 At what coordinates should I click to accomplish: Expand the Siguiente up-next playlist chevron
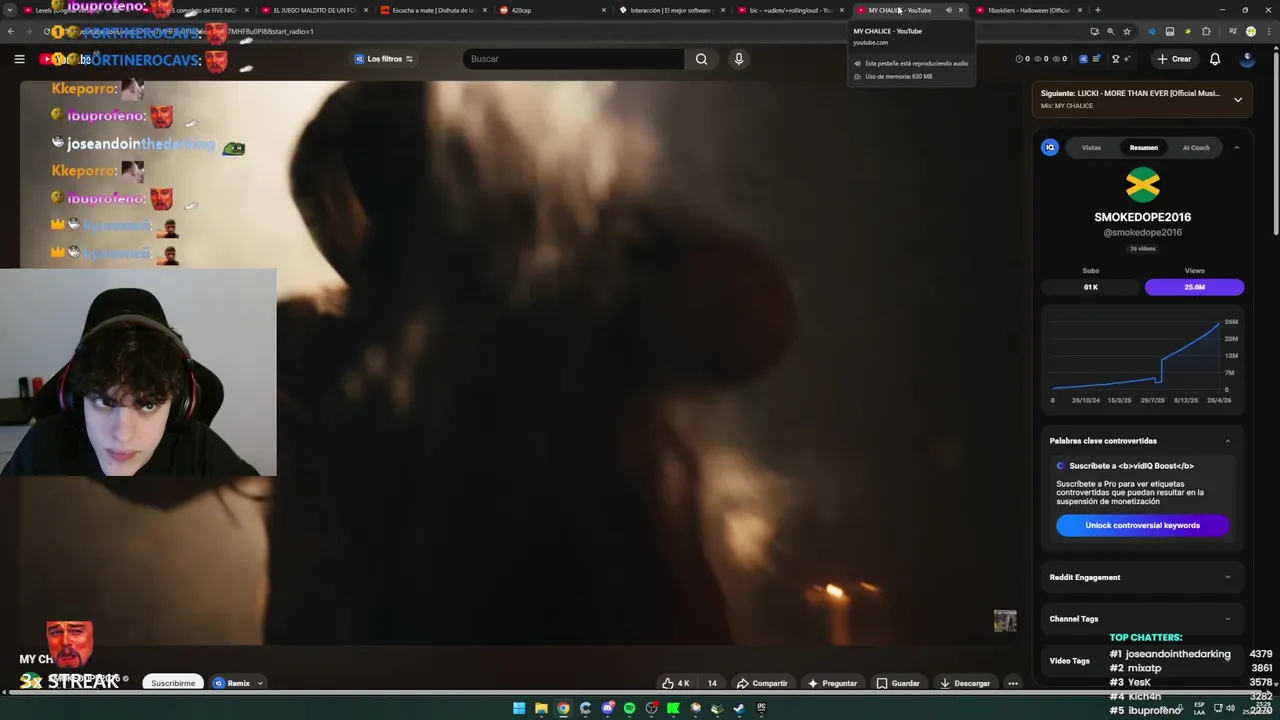click(1237, 100)
